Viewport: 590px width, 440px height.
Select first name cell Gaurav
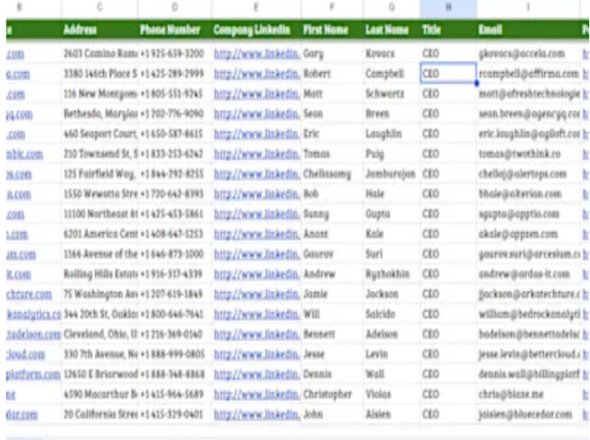click(332, 254)
